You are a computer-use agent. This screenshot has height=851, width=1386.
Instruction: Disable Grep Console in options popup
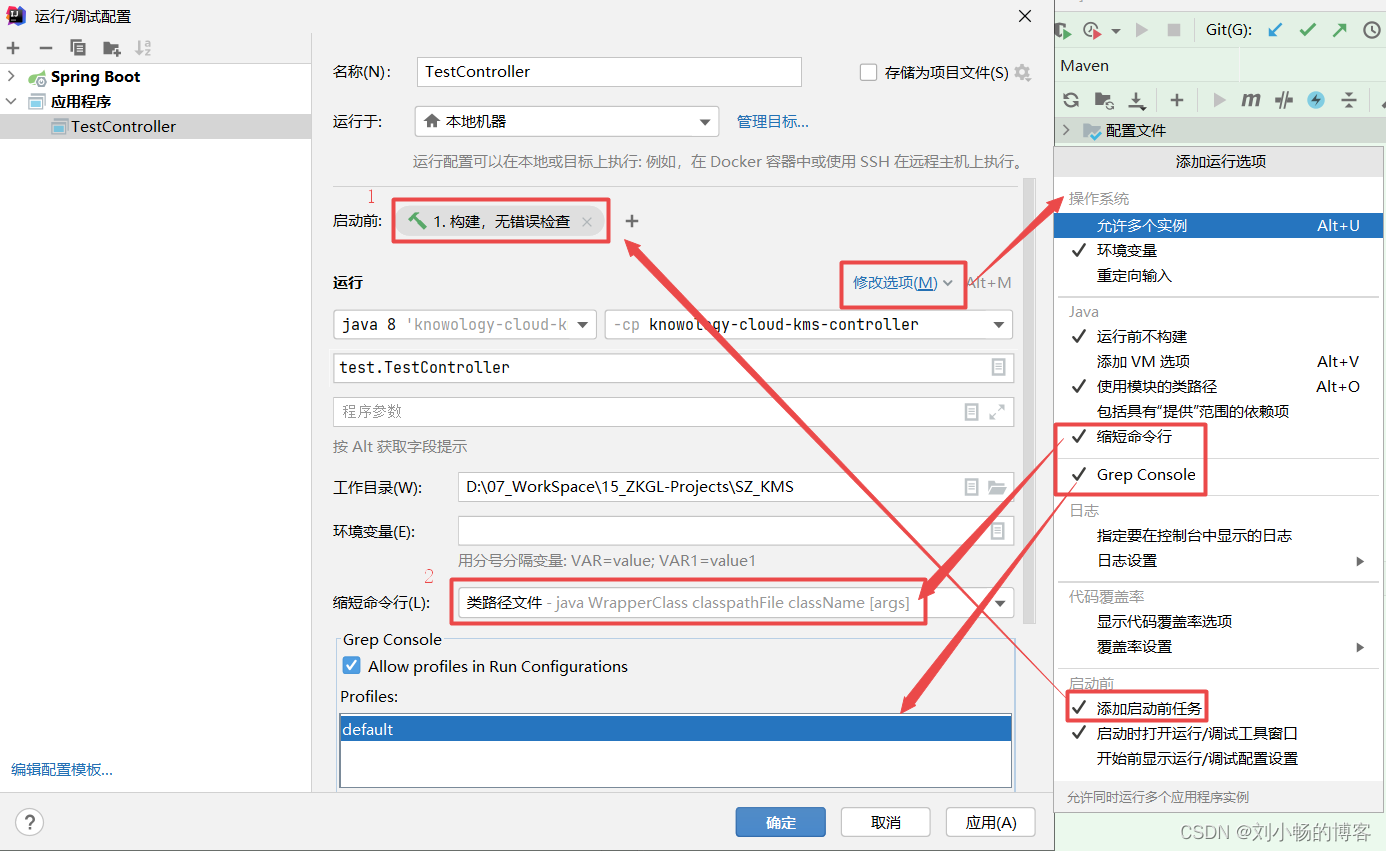1146,474
